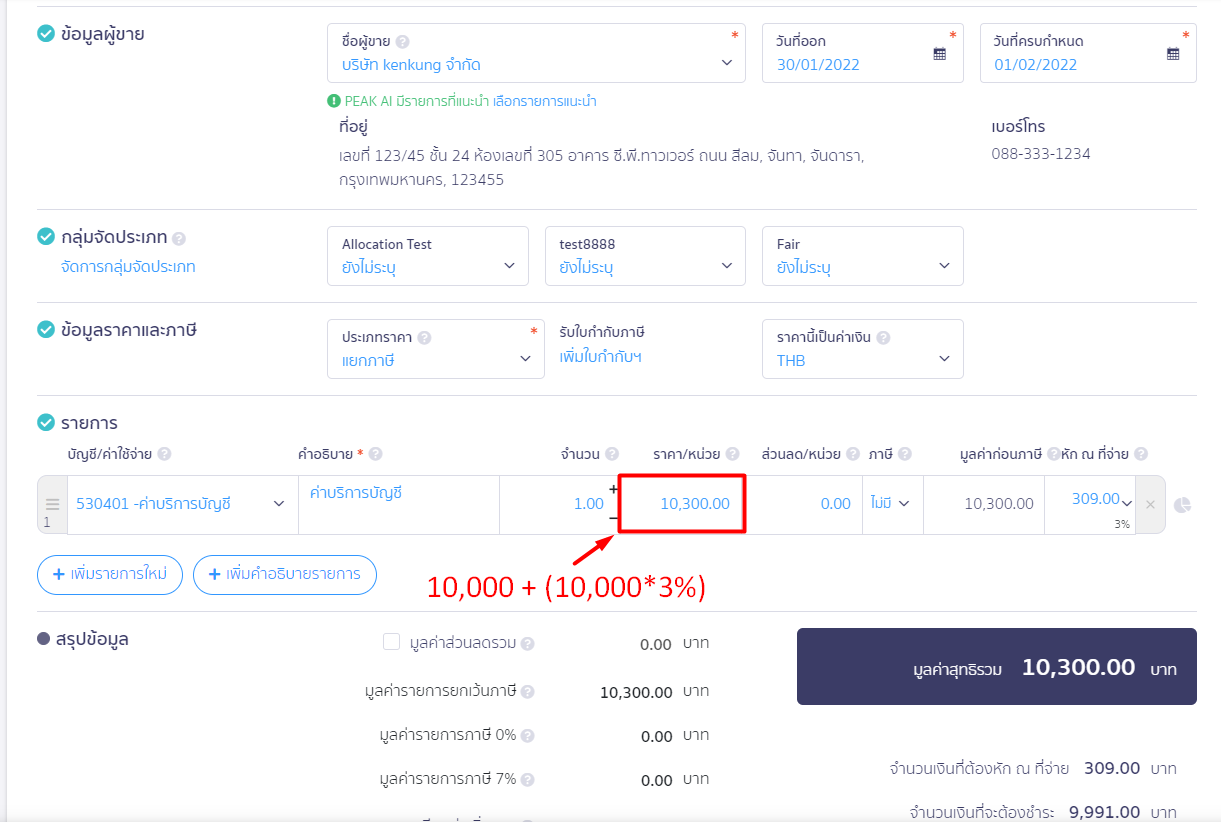
Task: Open the ประเภทราคา dropdown showing แยกภาษี
Action: (x=436, y=349)
